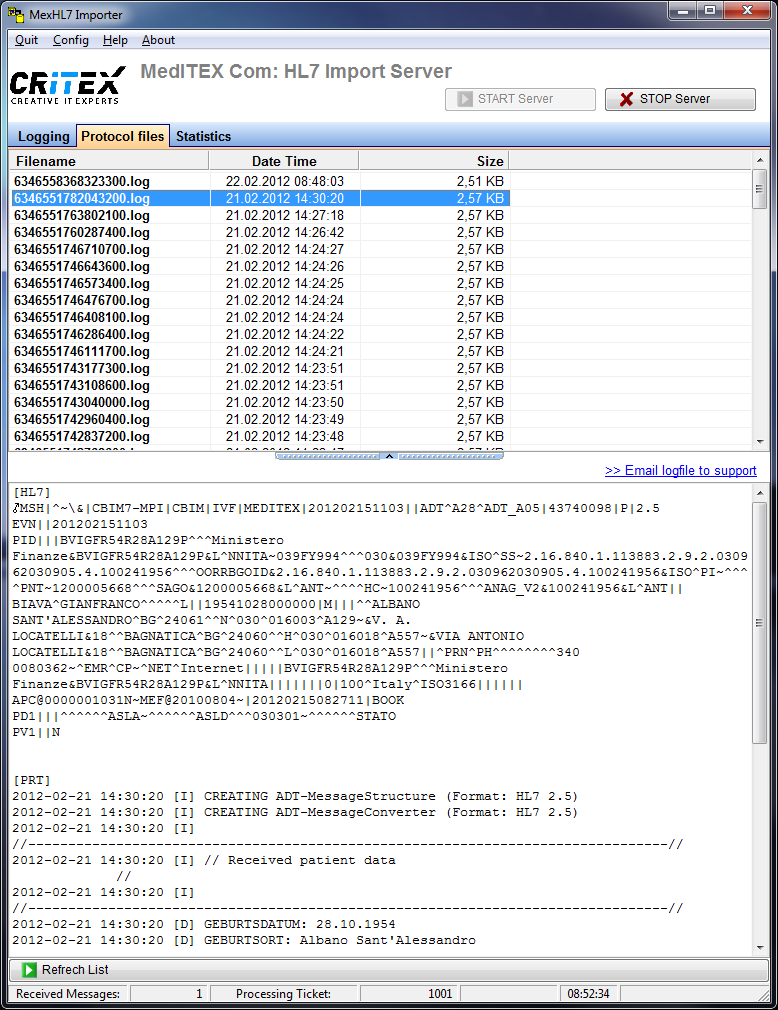Screen dimensions: 778x1010
Task: Open the Quit menu
Action: pos(26,40)
